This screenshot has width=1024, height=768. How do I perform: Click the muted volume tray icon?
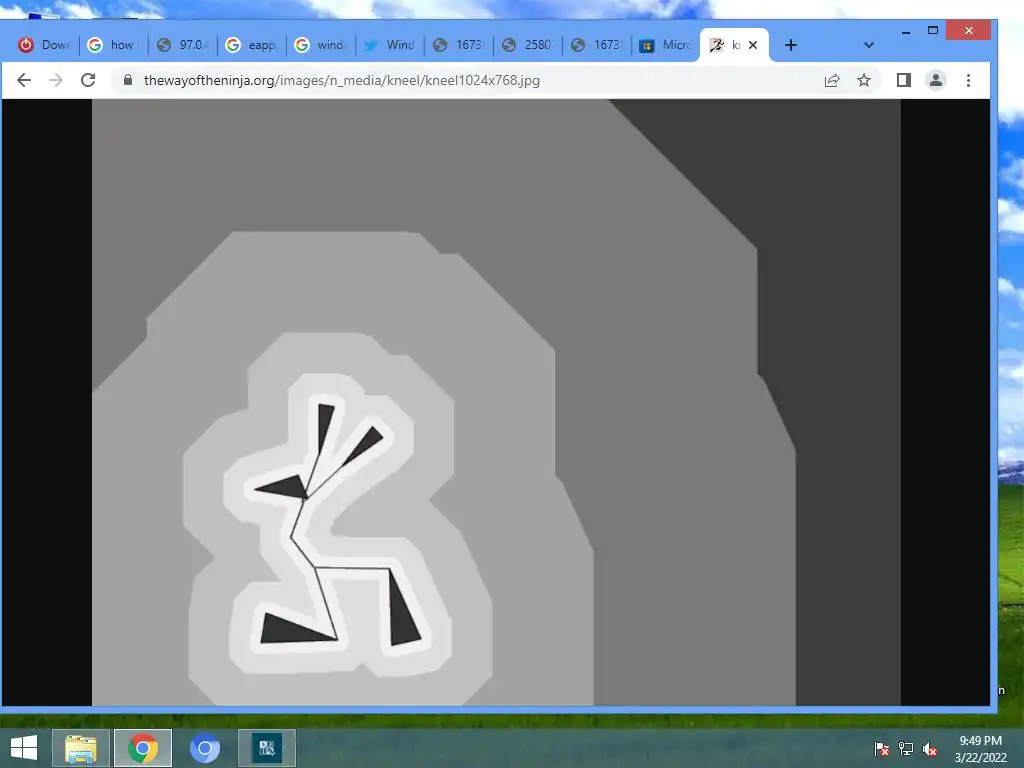tap(929, 748)
